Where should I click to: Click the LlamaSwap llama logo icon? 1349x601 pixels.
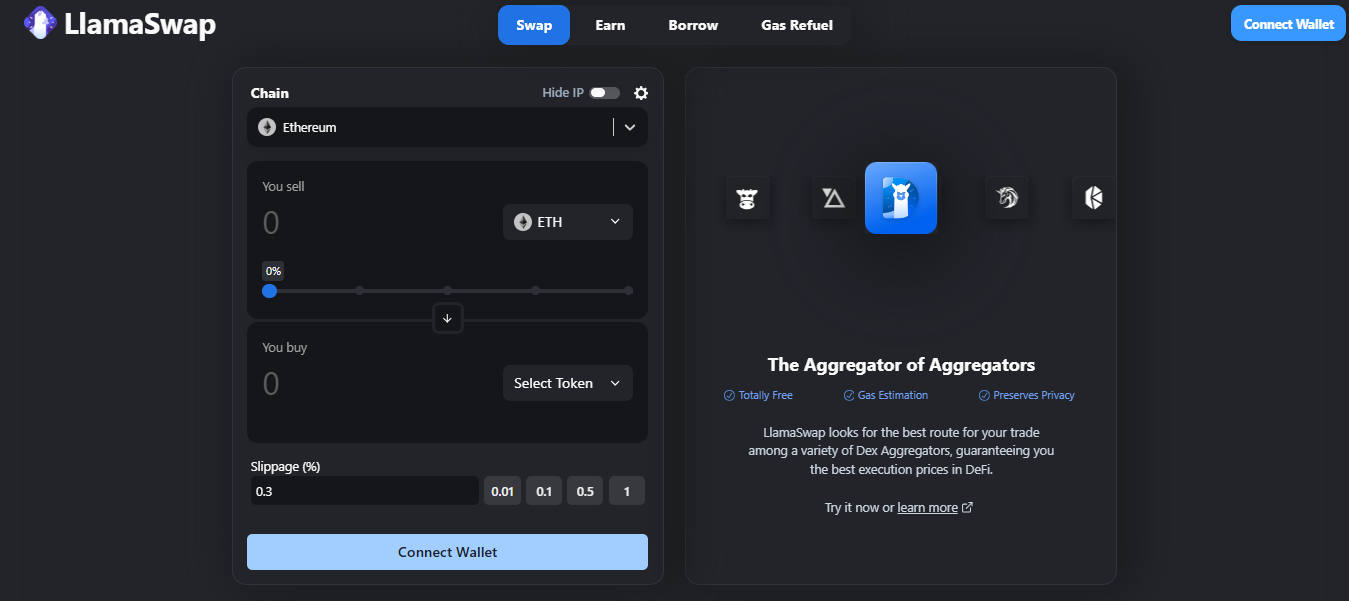point(40,23)
